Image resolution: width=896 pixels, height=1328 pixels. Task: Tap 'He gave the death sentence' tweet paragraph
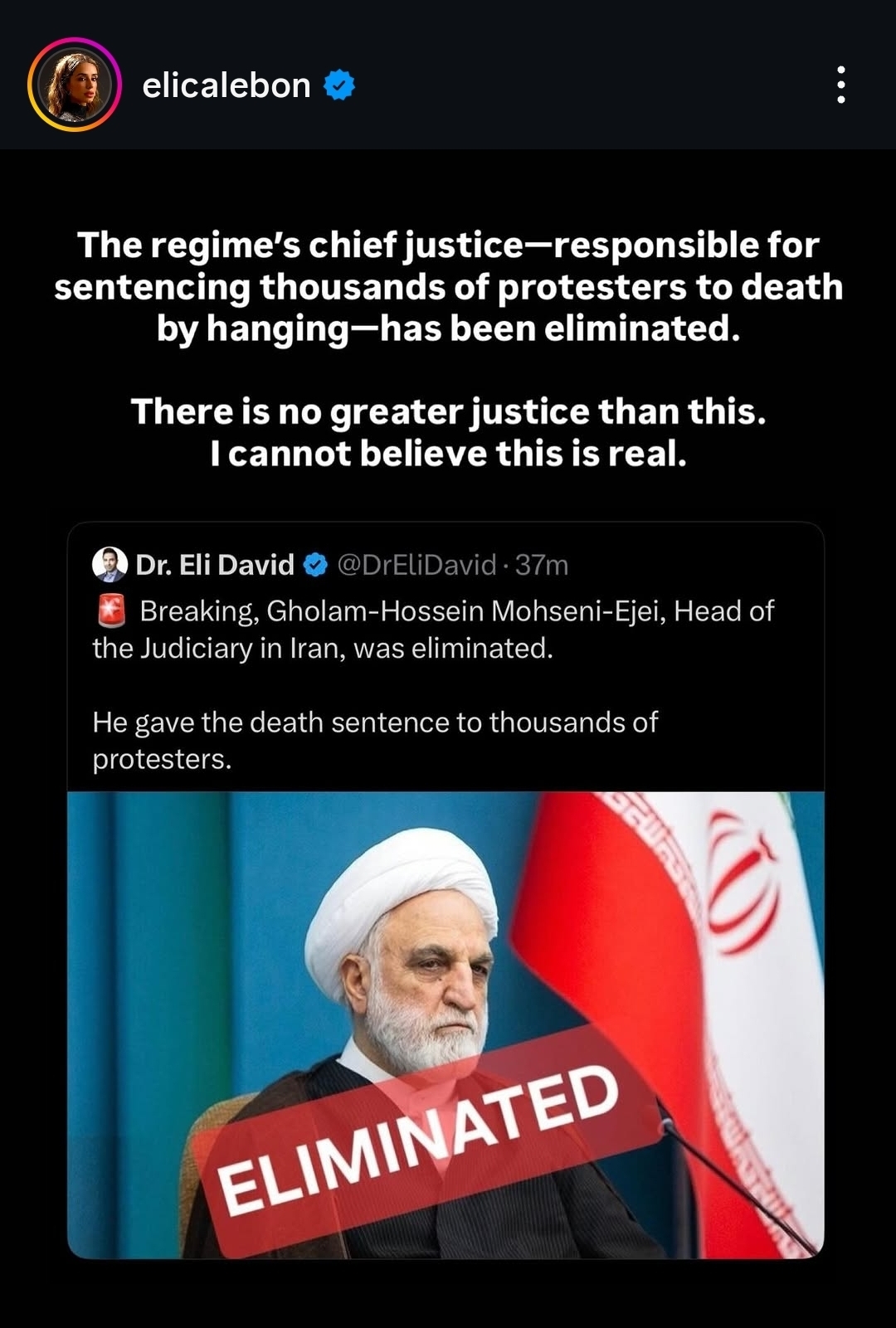pyautogui.click(x=375, y=740)
